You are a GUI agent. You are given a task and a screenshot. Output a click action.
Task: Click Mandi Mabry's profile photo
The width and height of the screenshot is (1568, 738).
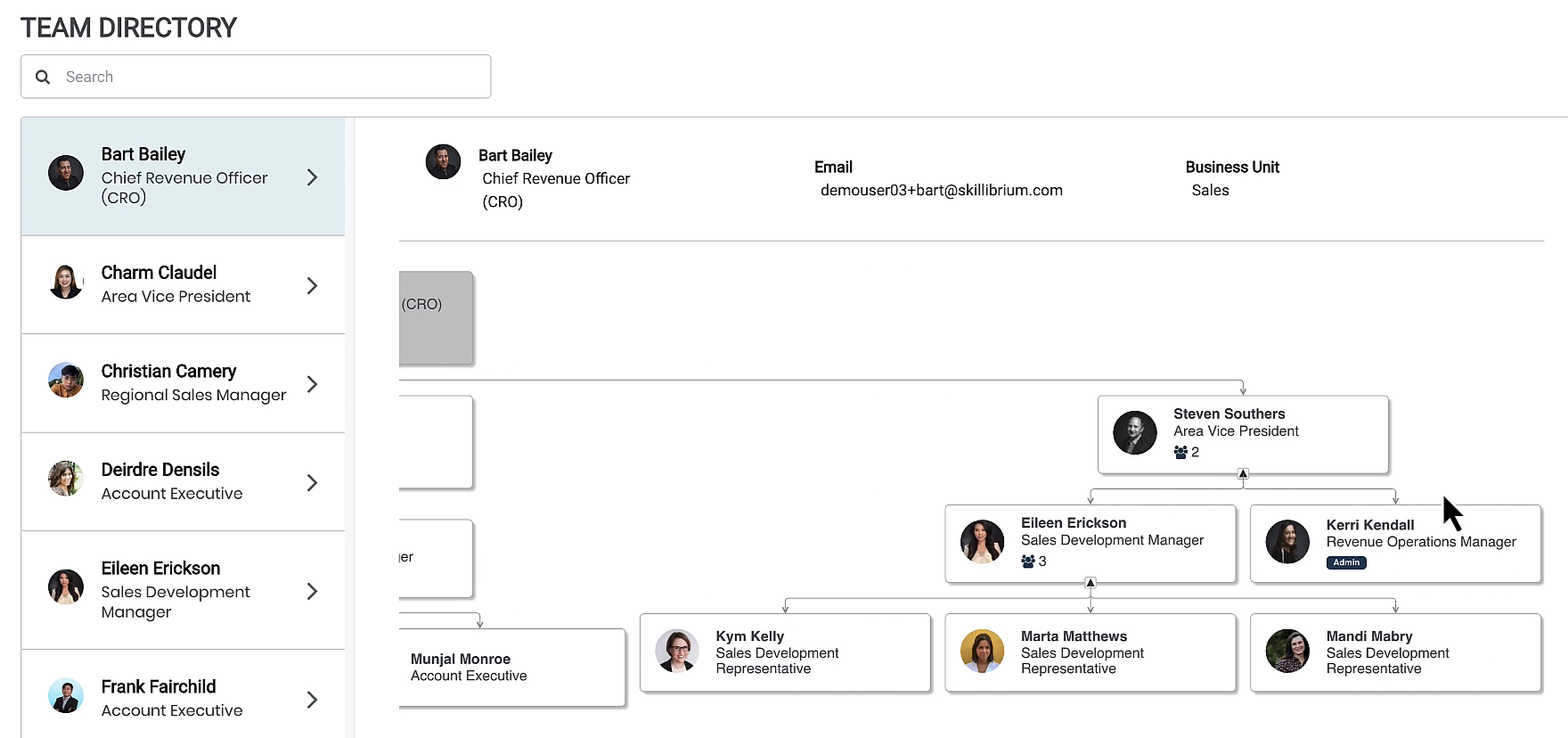[x=1287, y=652]
